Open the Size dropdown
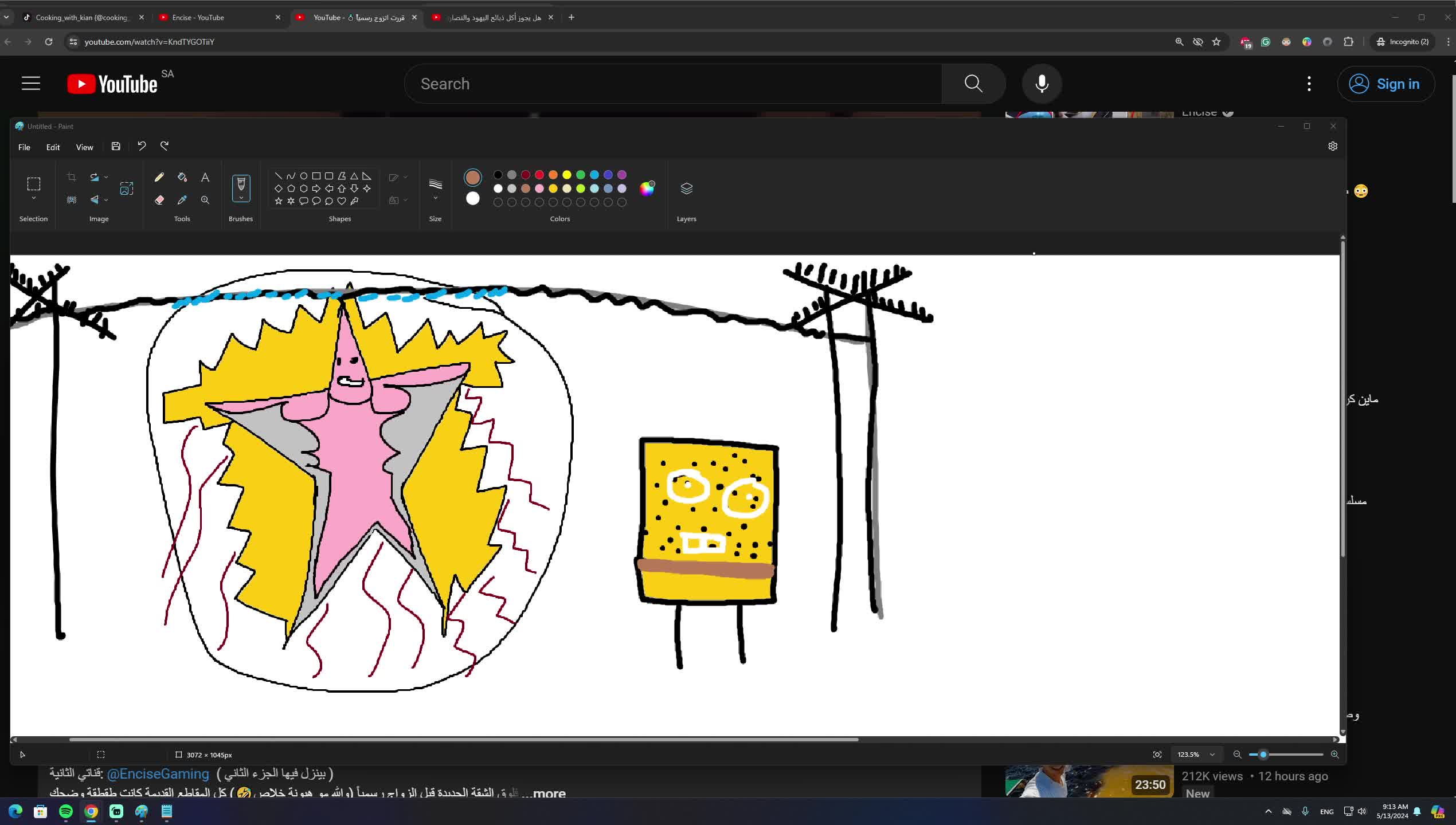This screenshot has width=1456, height=825. coord(436,198)
